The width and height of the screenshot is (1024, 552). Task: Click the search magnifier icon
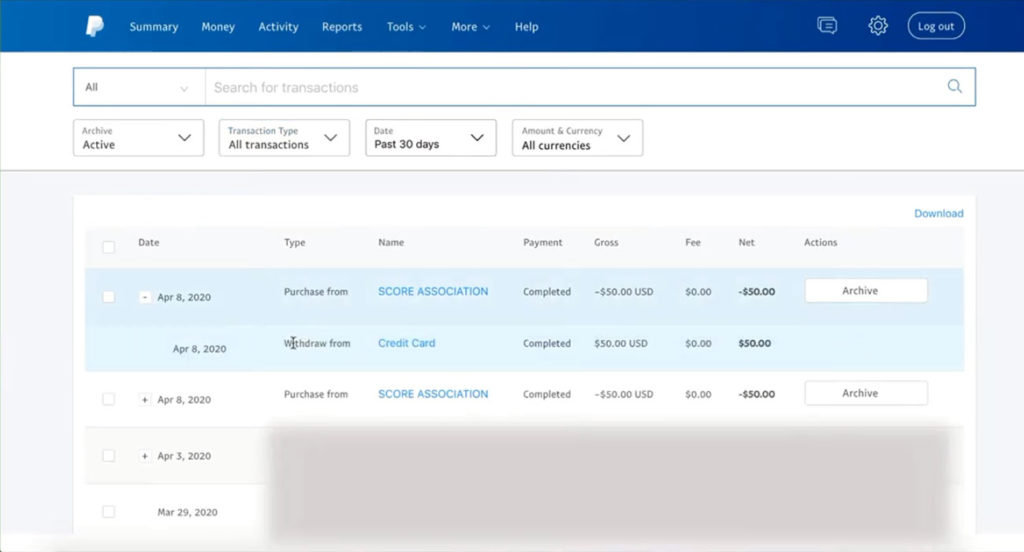pos(955,87)
